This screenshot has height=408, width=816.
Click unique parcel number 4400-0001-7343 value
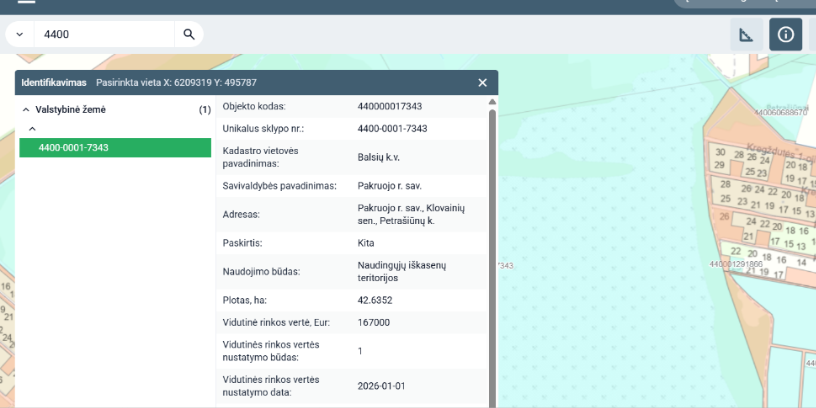[392, 129]
